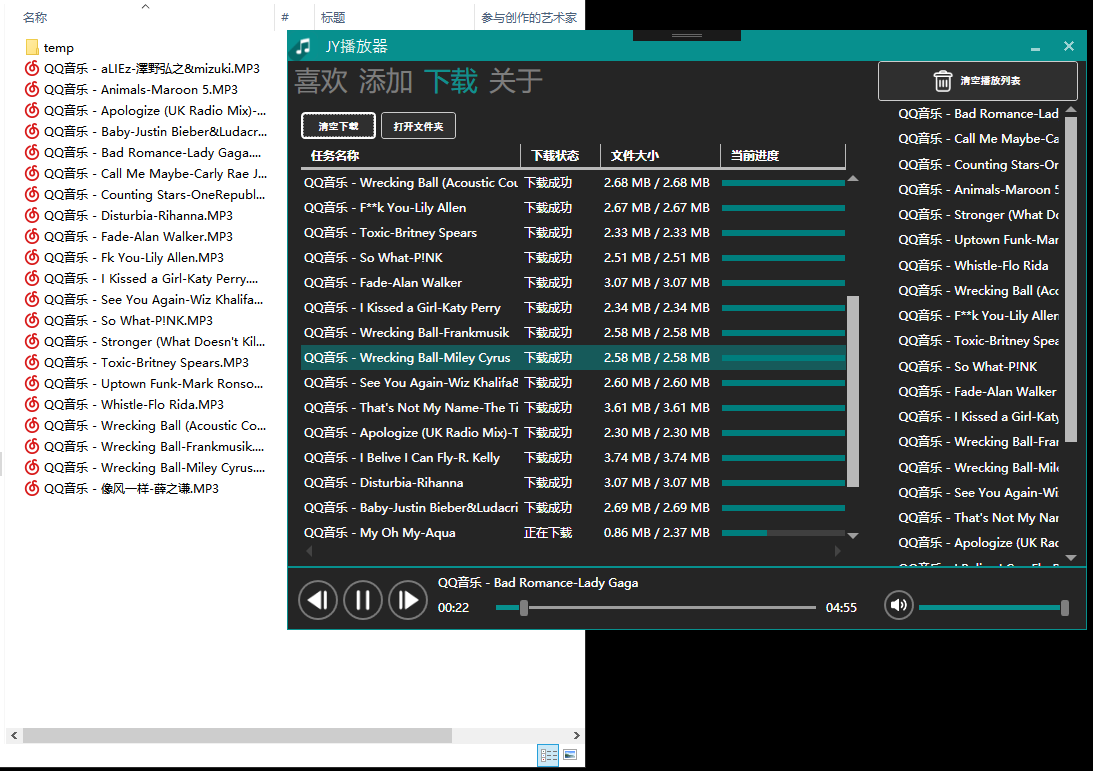Click the 打开文件夹 button
The width and height of the screenshot is (1093, 771).
[418, 125]
